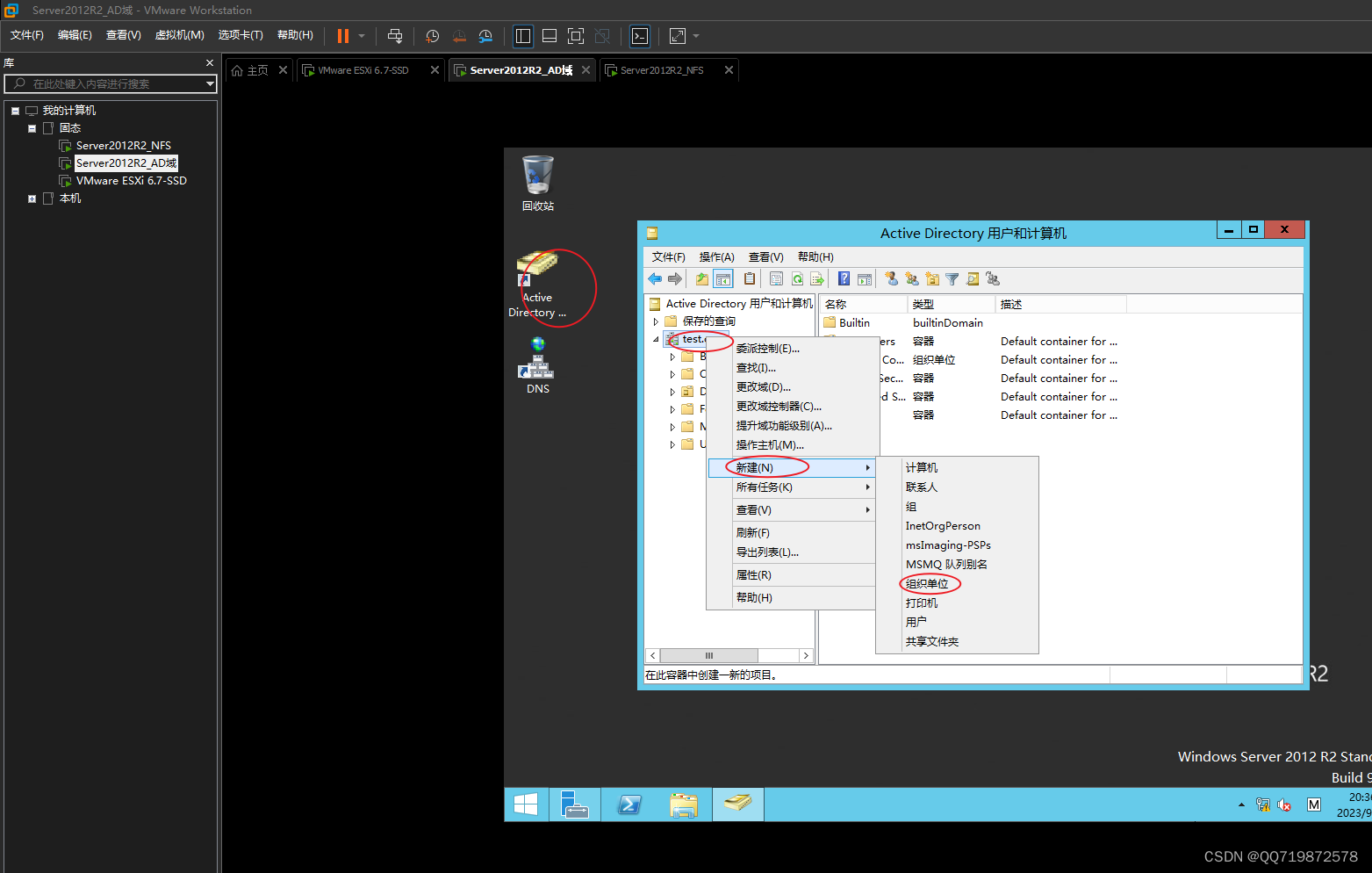This screenshot has width=1372, height=873.
Task: Click the AD toolbar refresh icon
Action: pyautogui.click(x=797, y=279)
